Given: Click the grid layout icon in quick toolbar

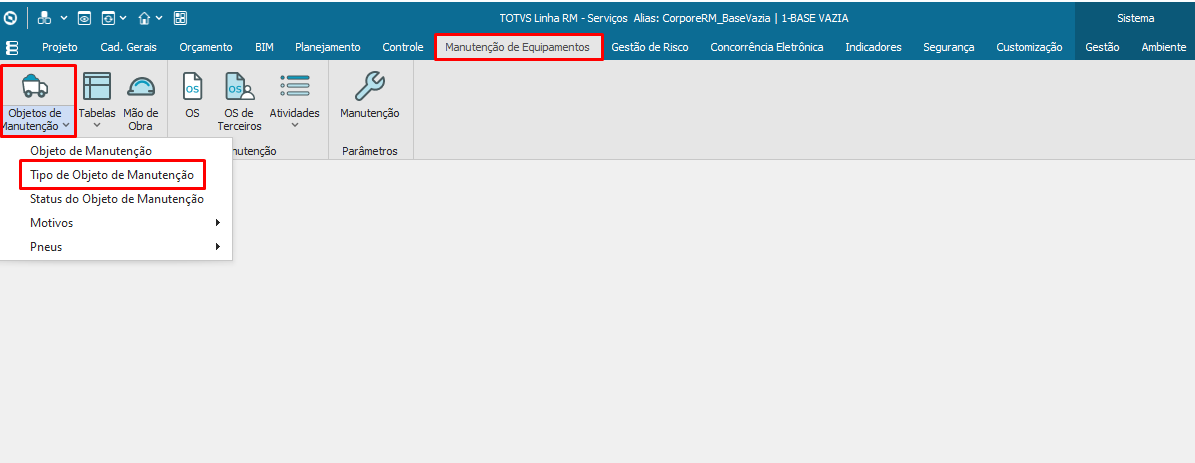Looking at the screenshot, I should tap(181, 18).
